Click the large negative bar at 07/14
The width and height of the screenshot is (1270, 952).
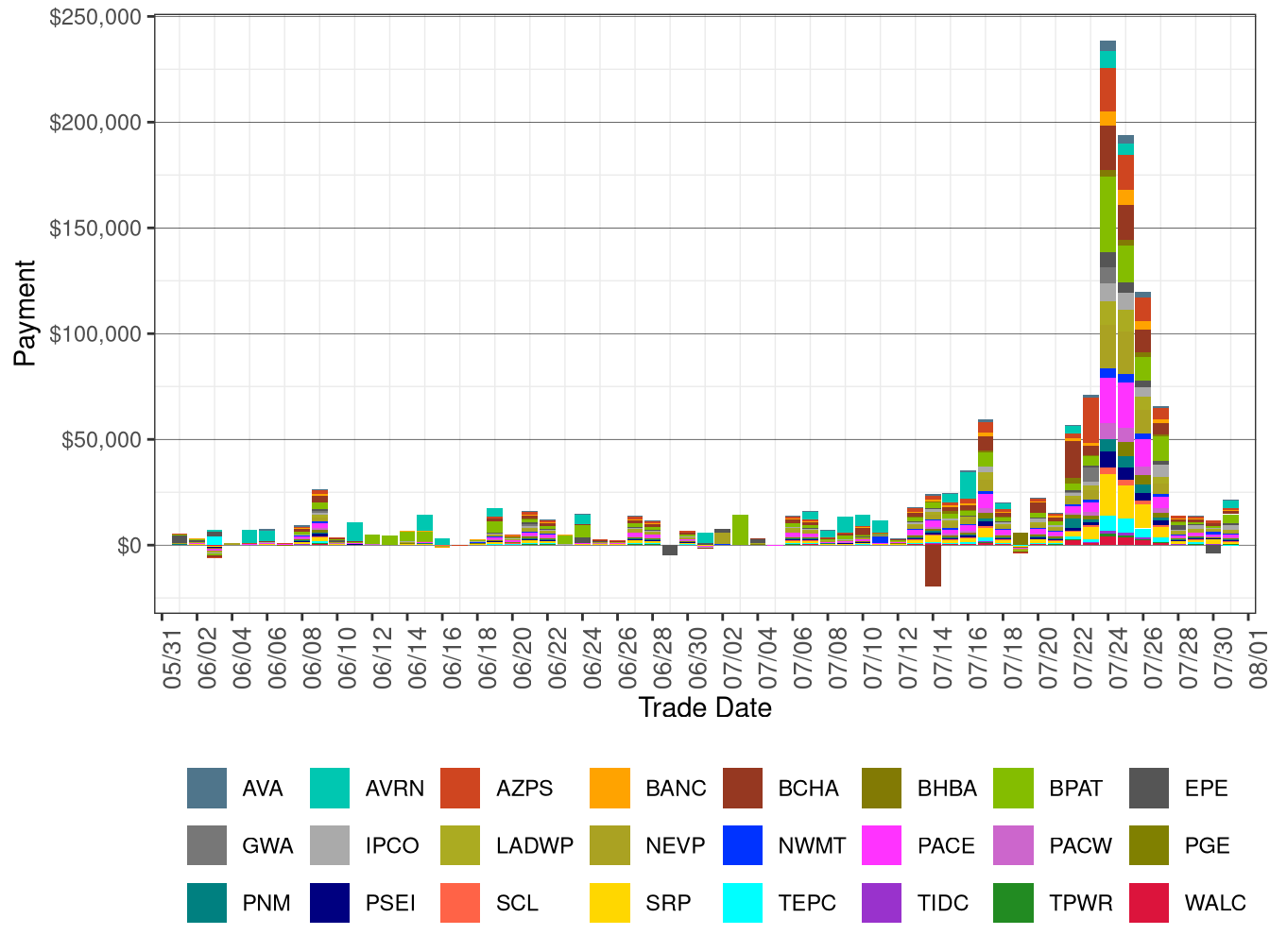click(934, 566)
